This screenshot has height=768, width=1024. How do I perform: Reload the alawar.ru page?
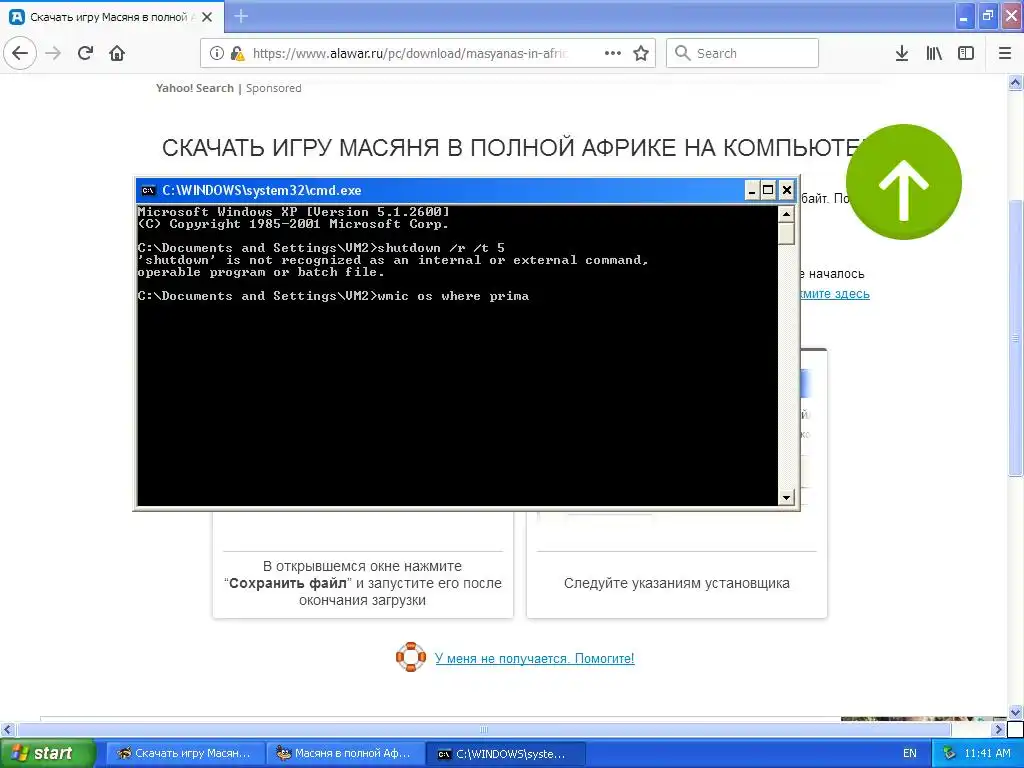[x=86, y=53]
